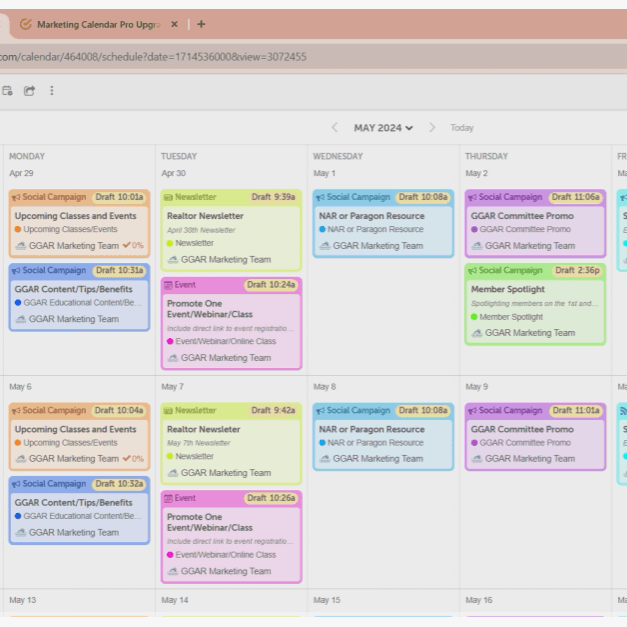The width and height of the screenshot is (627, 627).
Task: Open Realtor Newsleter on May 7
Action: pyautogui.click(x=204, y=429)
